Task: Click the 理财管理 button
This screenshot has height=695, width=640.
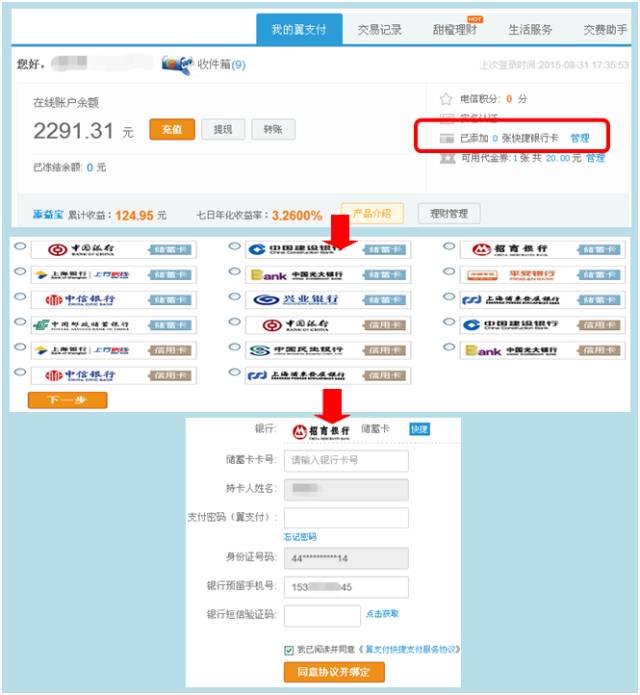Action: click(x=449, y=214)
